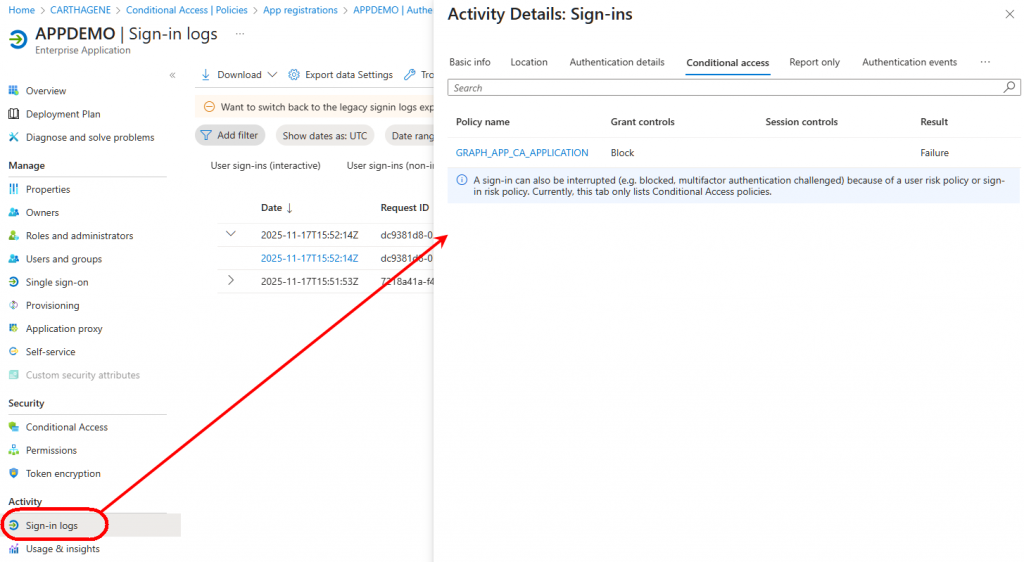Click the Single sign-on icon
Screen dimensions: 1024x562
pos(14,282)
